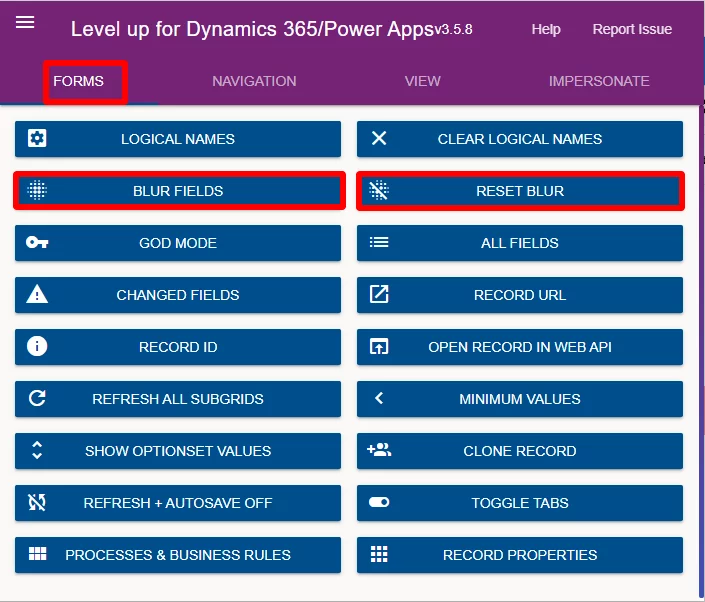The width and height of the screenshot is (705, 602).
Task: Select Refresh + Autosave Off
Action: click(x=178, y=503)
